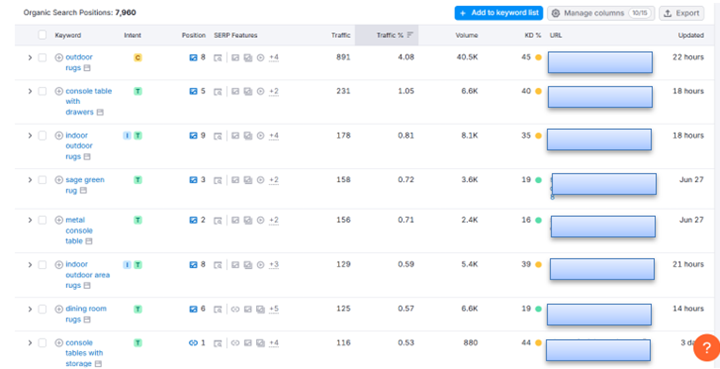Click the orange help question-mark button
Viewport: 720px width, 369px height.
[707, 347]
